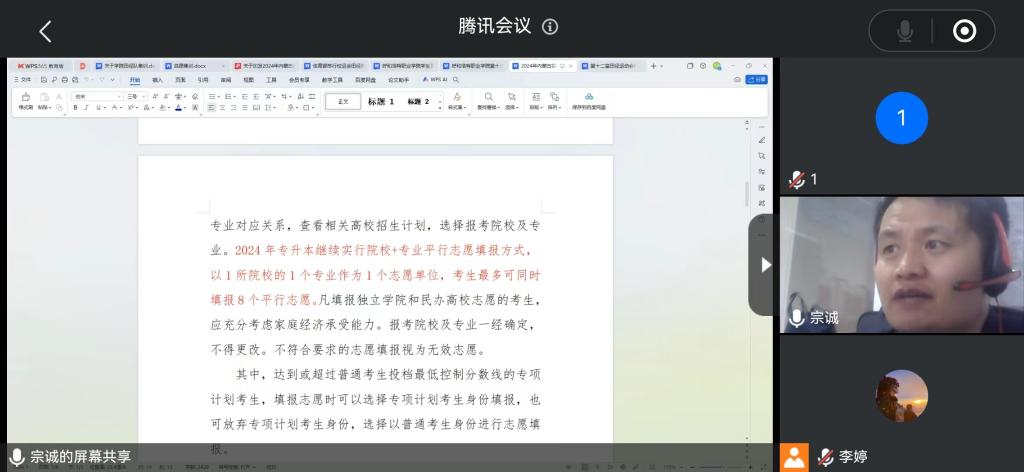Screen dimensions: 1024x472
Task: Open the font name dropdown
Action: [97, 96]
